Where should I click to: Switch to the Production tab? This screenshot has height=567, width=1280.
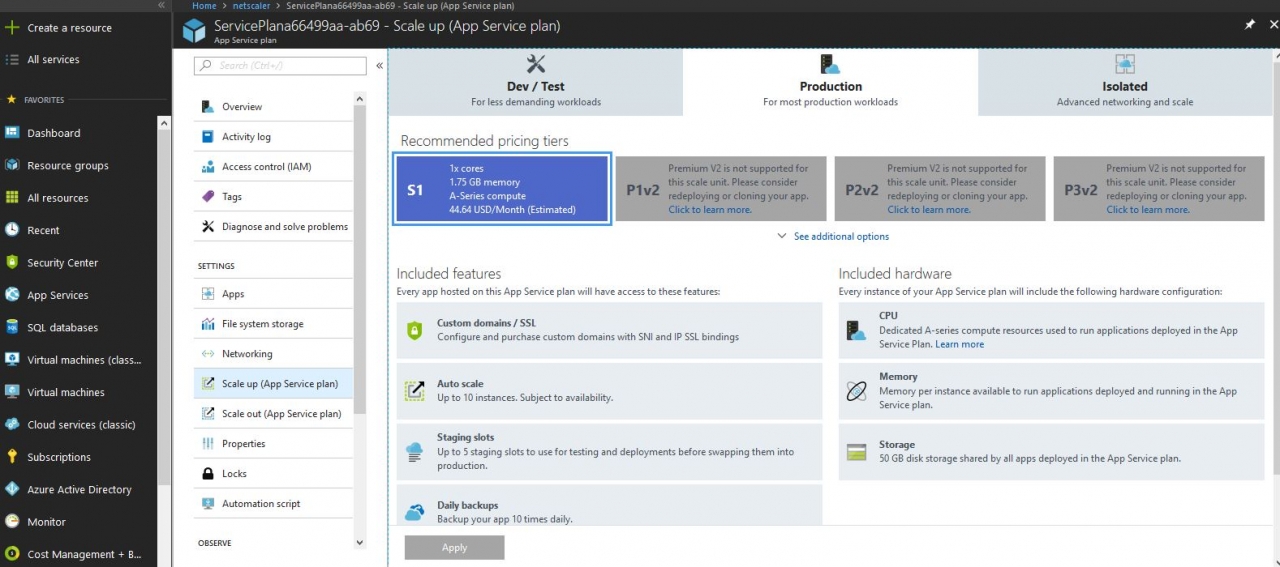click(830, 81)
